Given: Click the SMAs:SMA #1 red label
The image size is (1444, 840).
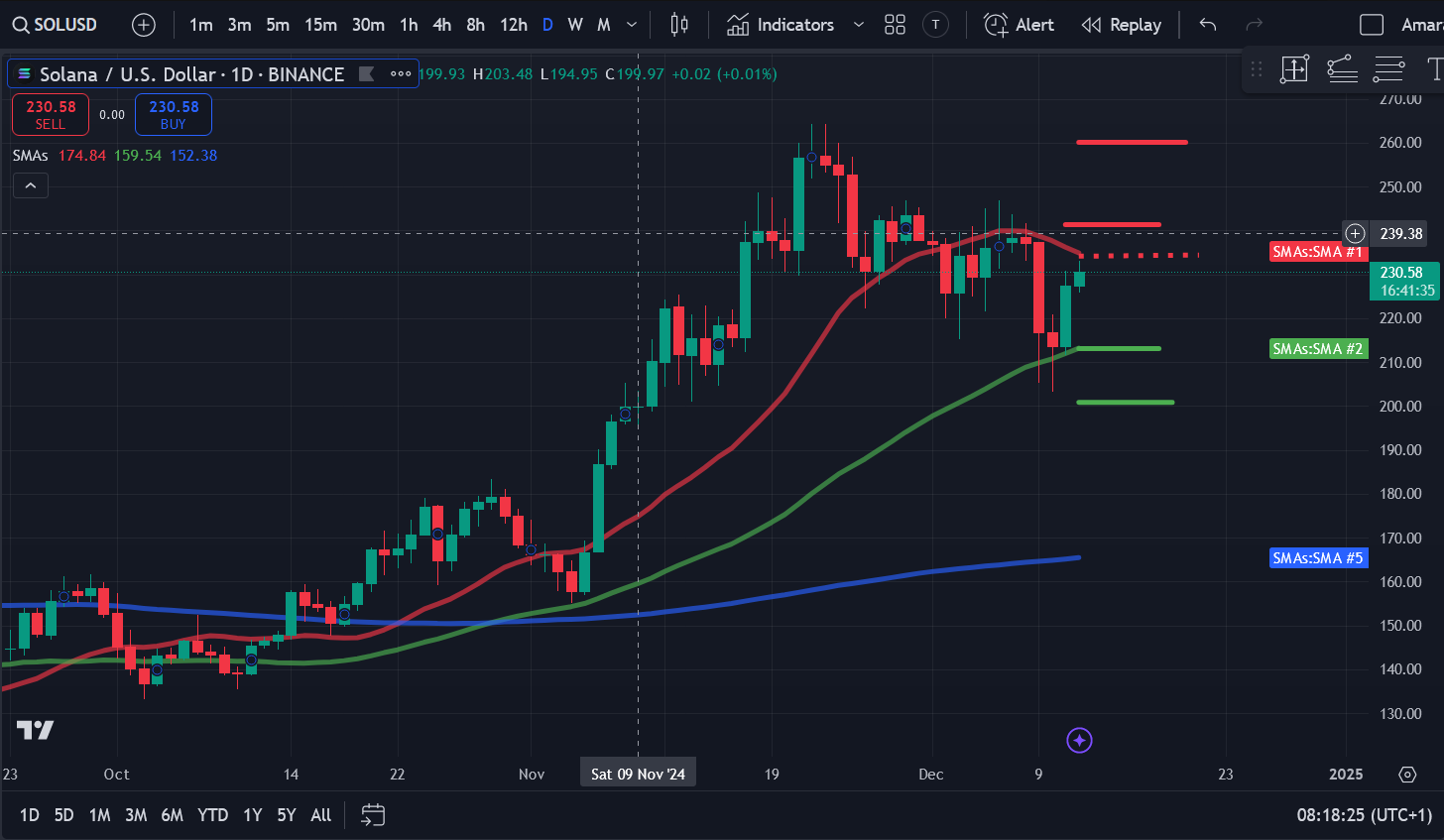Looking at the screenshot, I should (x=1318, y=252).
